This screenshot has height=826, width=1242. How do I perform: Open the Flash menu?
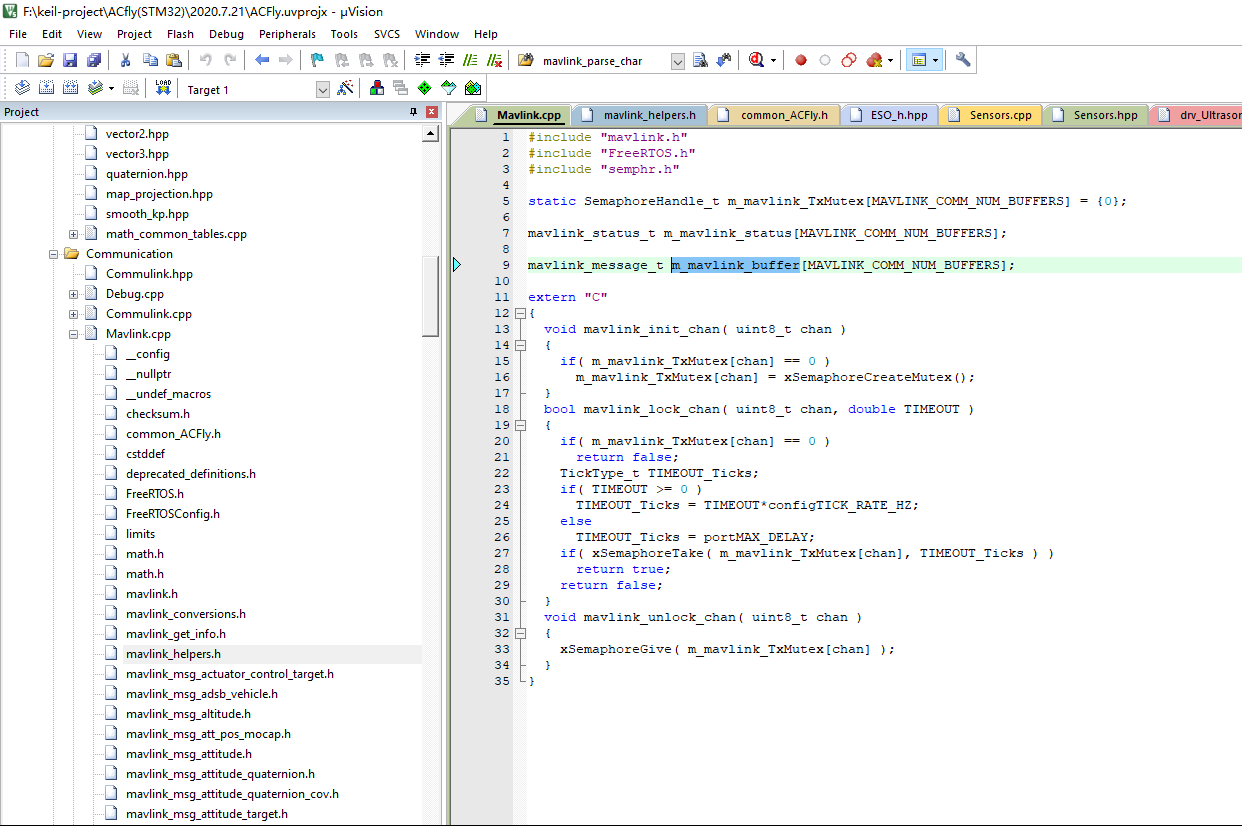pos(181,34)
